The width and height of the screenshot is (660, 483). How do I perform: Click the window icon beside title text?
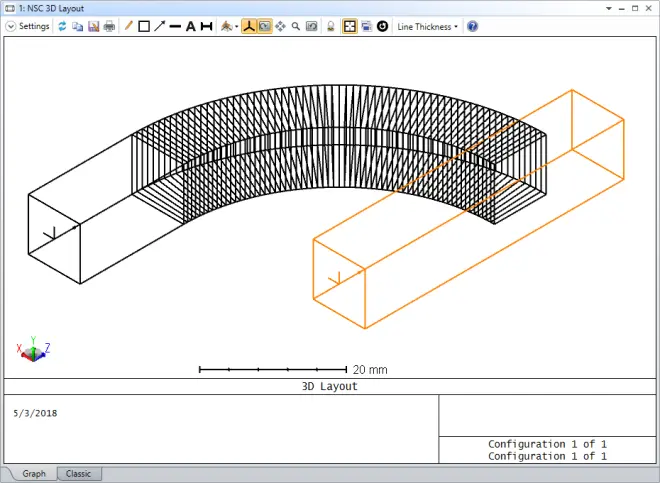10,8
